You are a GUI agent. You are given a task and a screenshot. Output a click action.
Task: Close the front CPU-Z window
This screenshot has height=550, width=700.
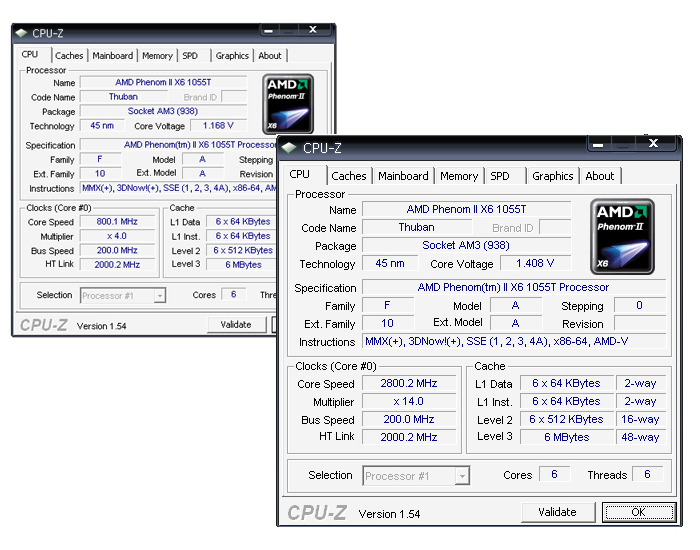coord(654,143)
